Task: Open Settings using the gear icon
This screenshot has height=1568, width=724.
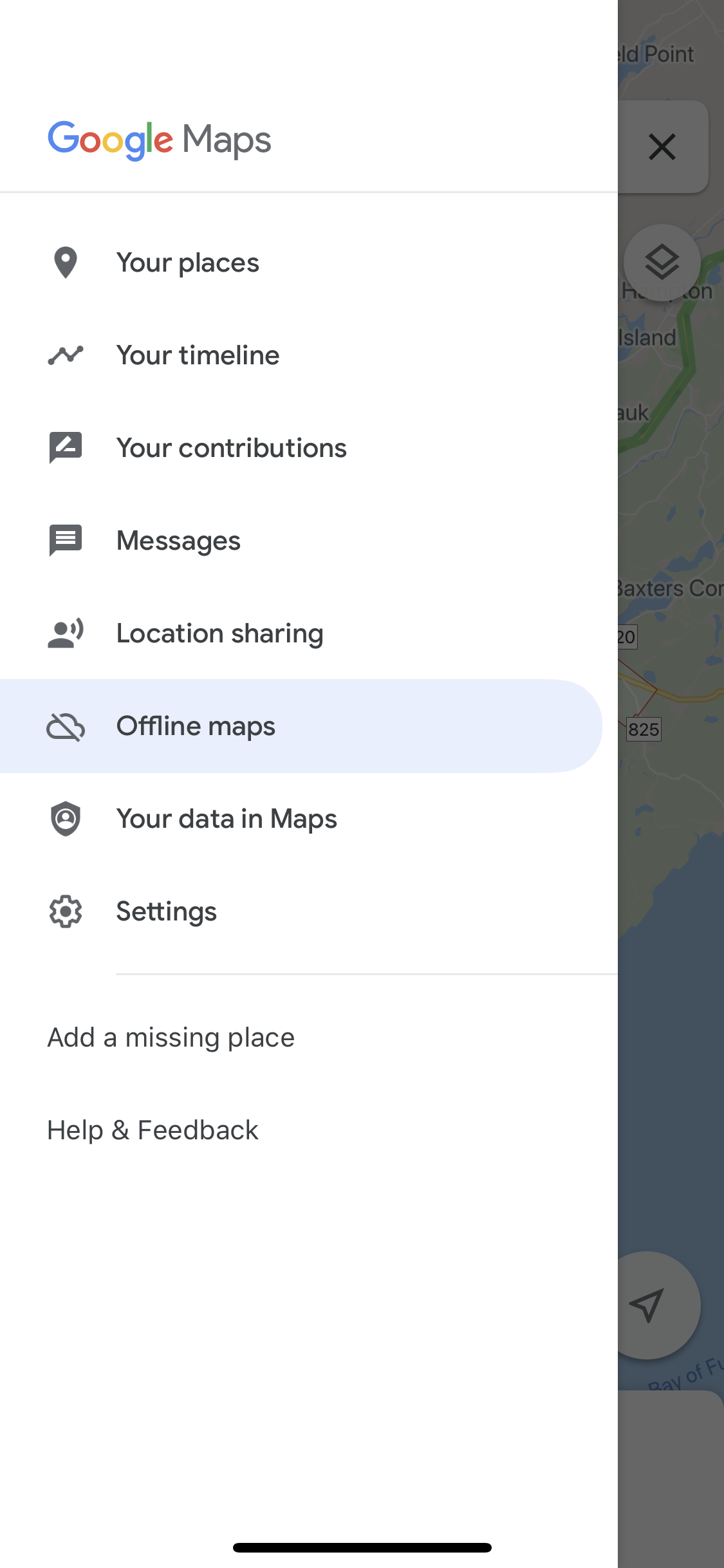Action: (x=65, y=911)
